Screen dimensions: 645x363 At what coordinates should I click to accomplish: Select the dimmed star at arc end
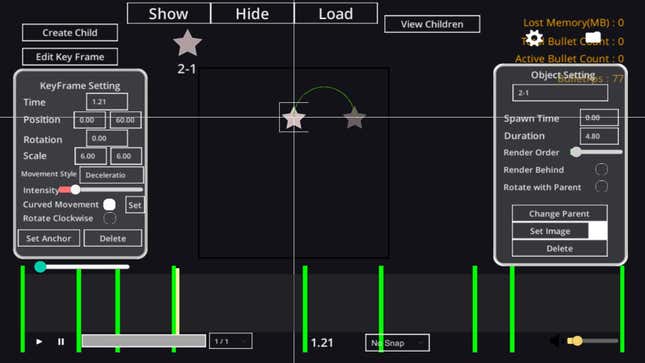(x=355, y=118)
